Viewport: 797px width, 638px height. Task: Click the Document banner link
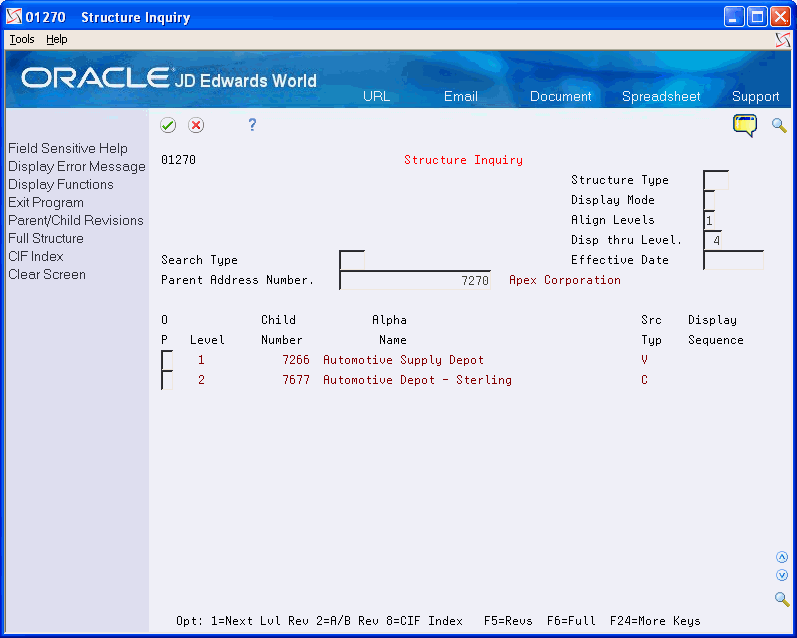(560, 97)
